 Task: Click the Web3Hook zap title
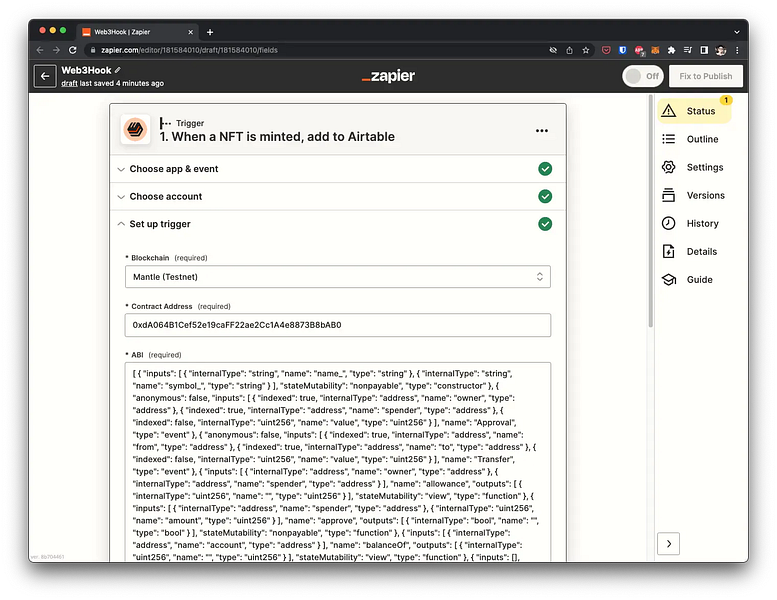coord(86,70)
